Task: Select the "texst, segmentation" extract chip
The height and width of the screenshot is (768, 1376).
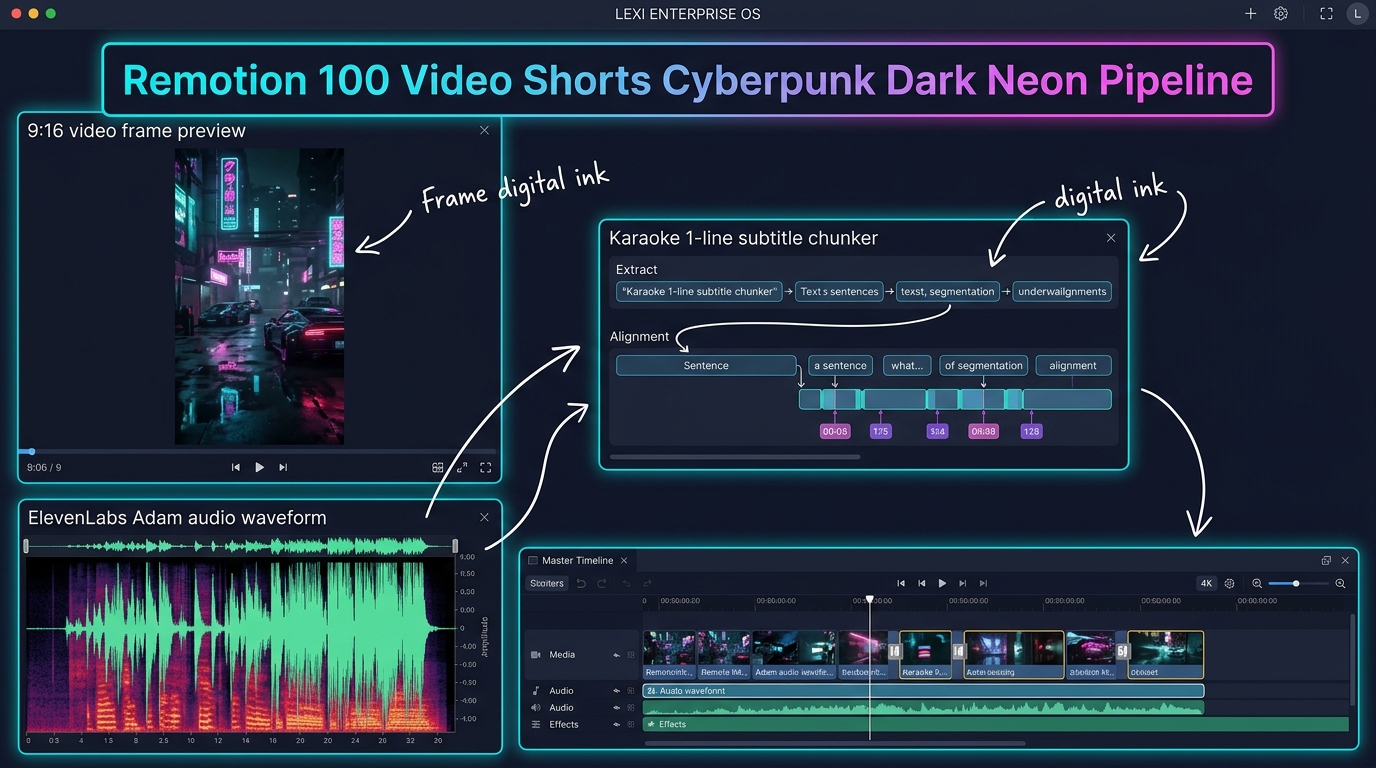Action: pos(948,292)
